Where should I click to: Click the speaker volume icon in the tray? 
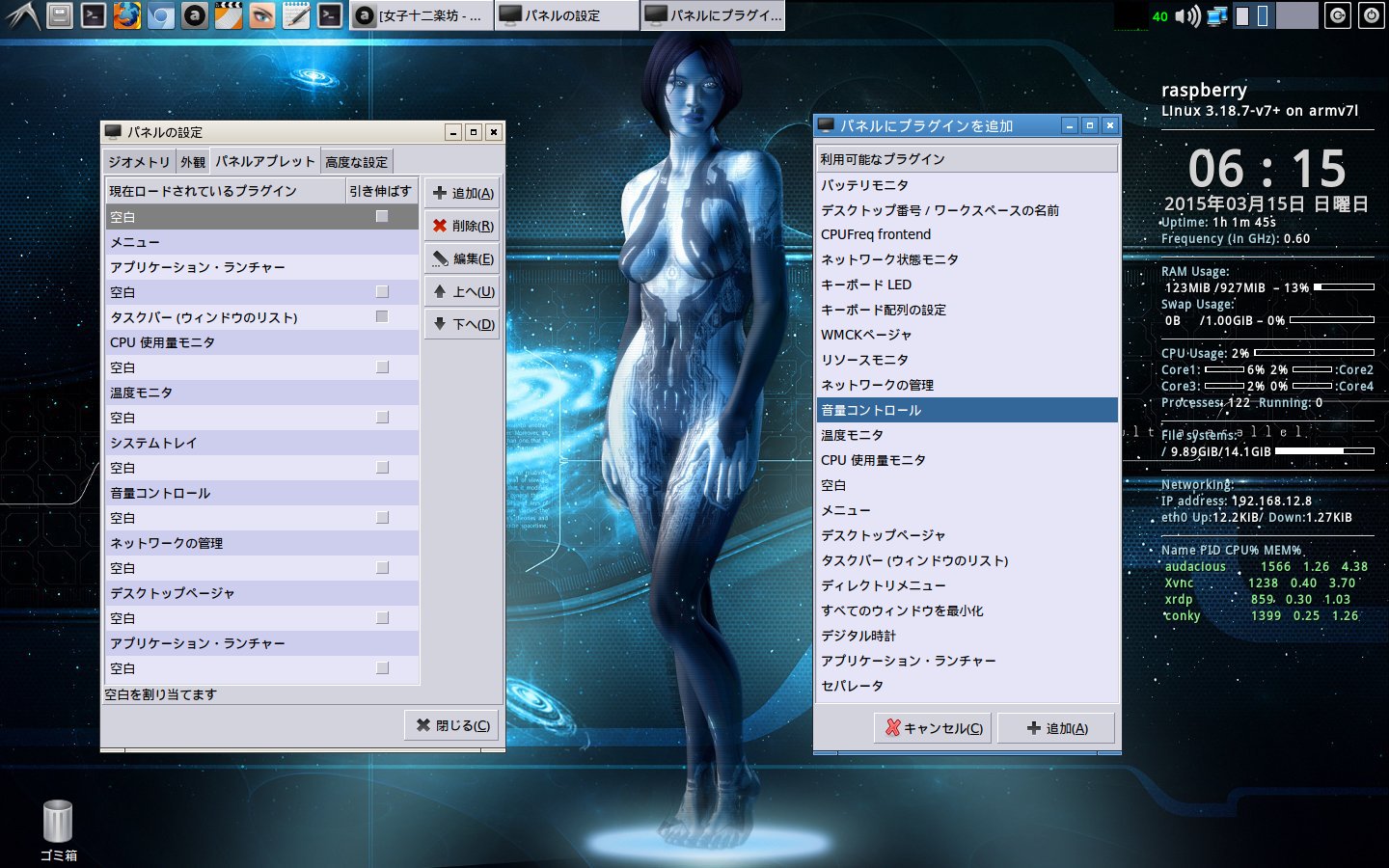click(x=1187, y=15)
